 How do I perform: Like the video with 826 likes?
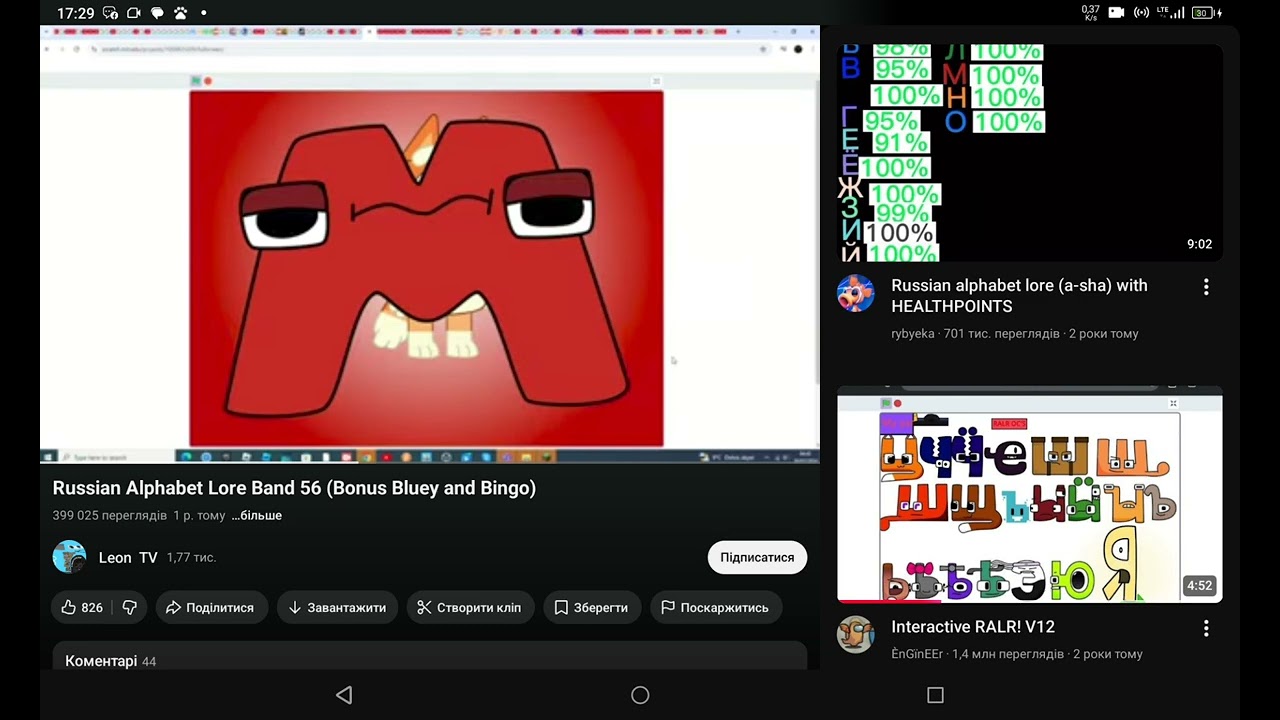tap(81, 607)
